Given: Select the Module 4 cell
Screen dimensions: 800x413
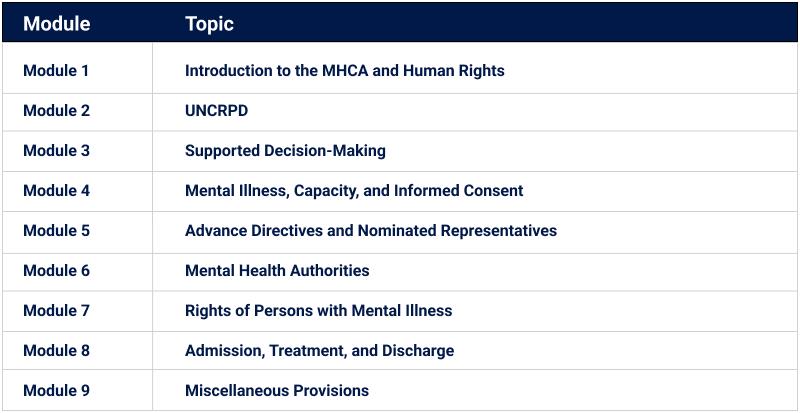Looking at the screenshot, I should point(56,191).
